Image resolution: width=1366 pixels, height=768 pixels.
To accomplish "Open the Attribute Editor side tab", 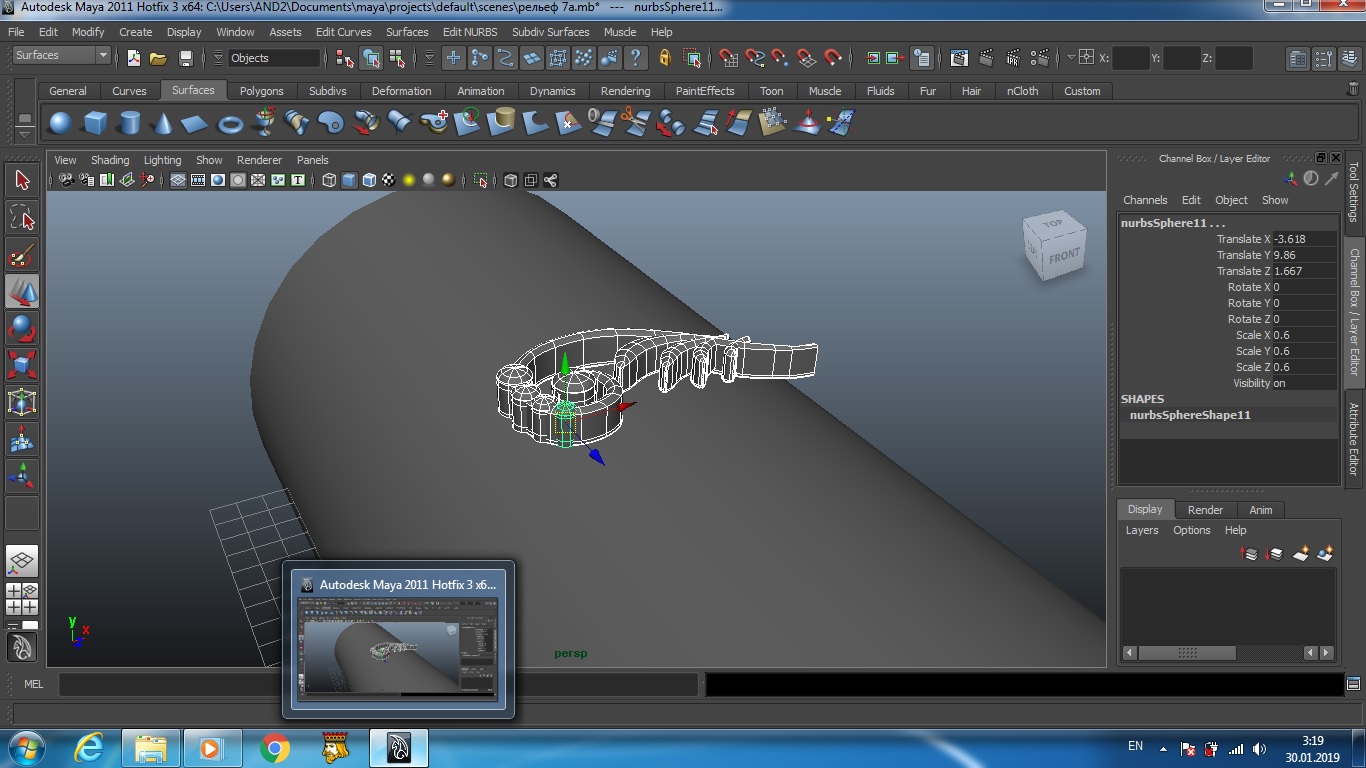I will tap(1354, 438).
